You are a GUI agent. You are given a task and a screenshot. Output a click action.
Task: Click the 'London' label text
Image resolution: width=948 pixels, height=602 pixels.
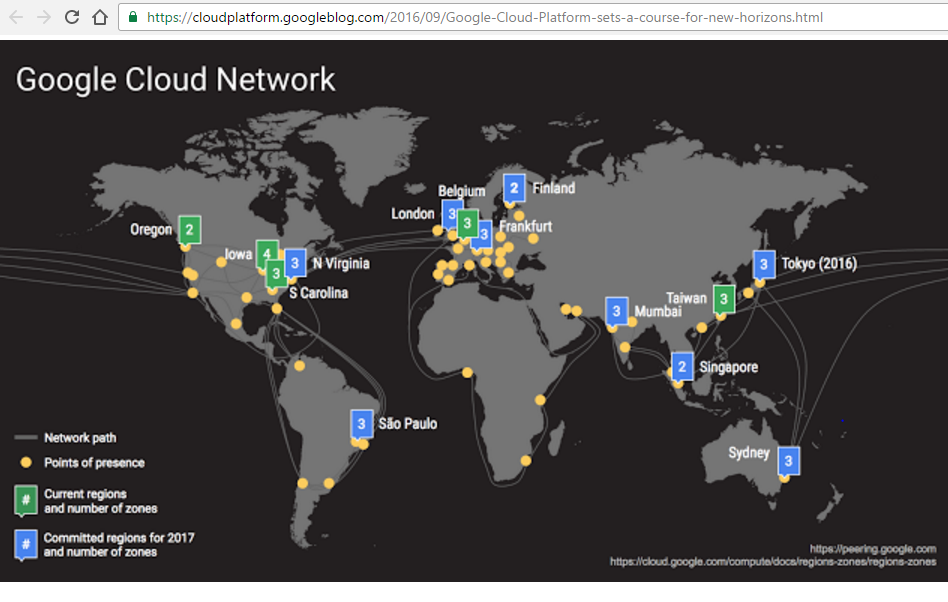point(412,213)
